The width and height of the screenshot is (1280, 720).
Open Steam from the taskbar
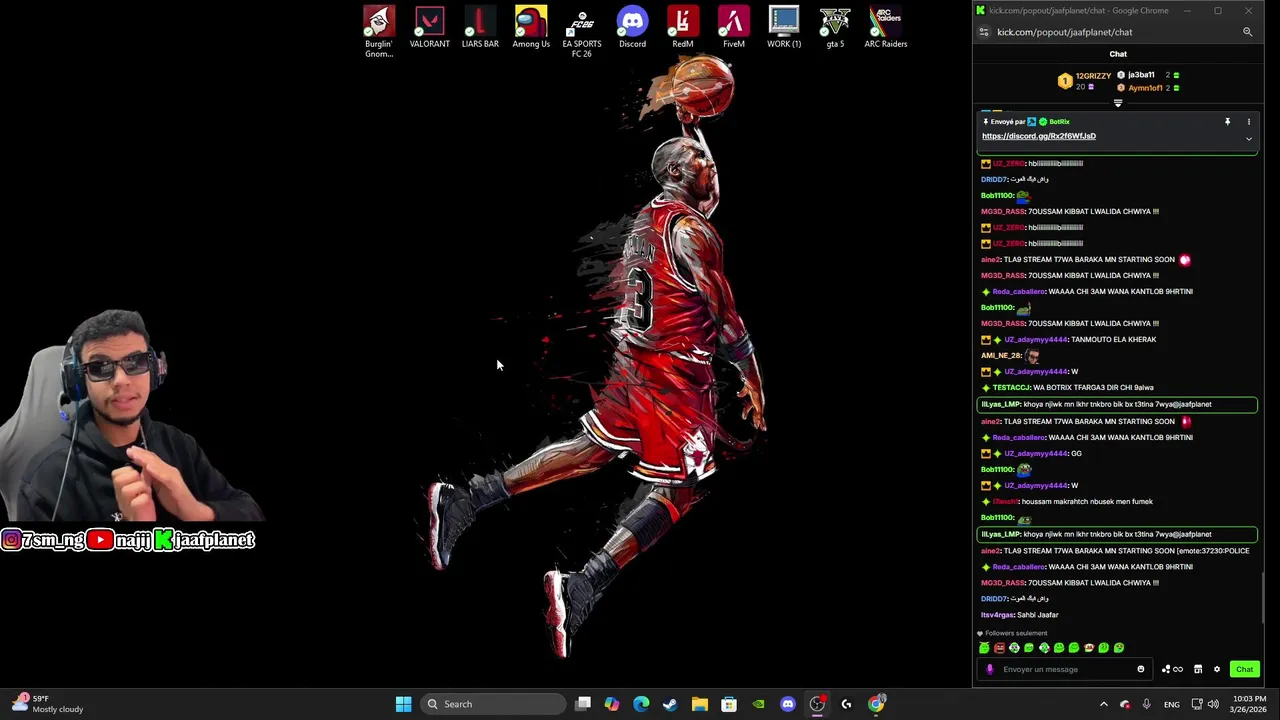pos(670,704)
